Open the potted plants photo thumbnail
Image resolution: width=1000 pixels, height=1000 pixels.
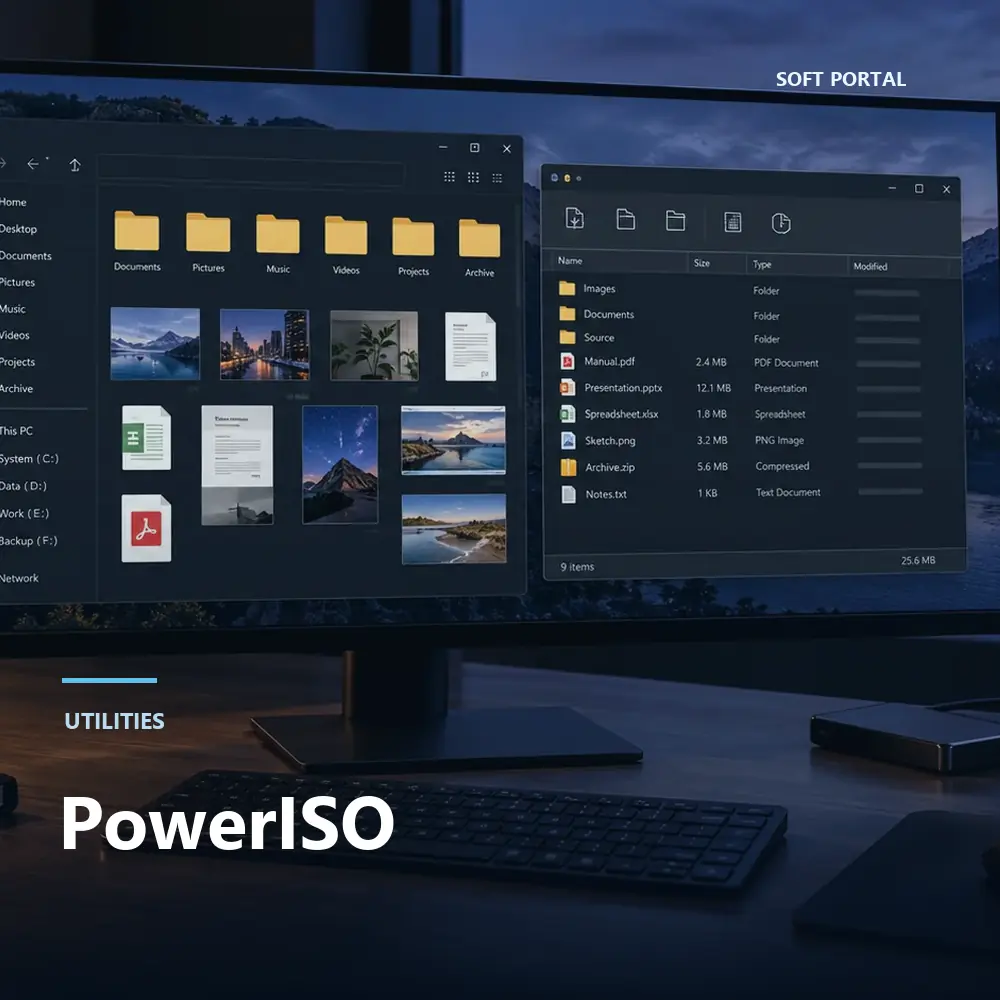click(374, 346)
